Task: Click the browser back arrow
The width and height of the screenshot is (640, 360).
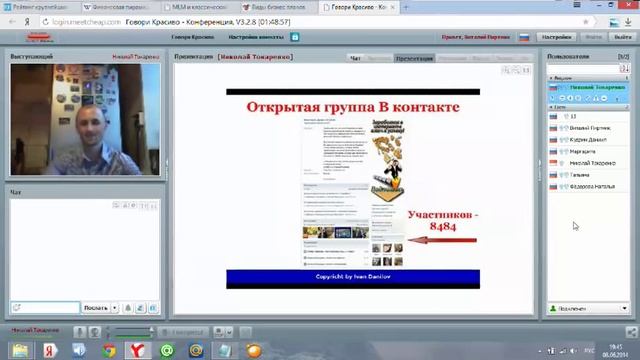Action: 12,22
